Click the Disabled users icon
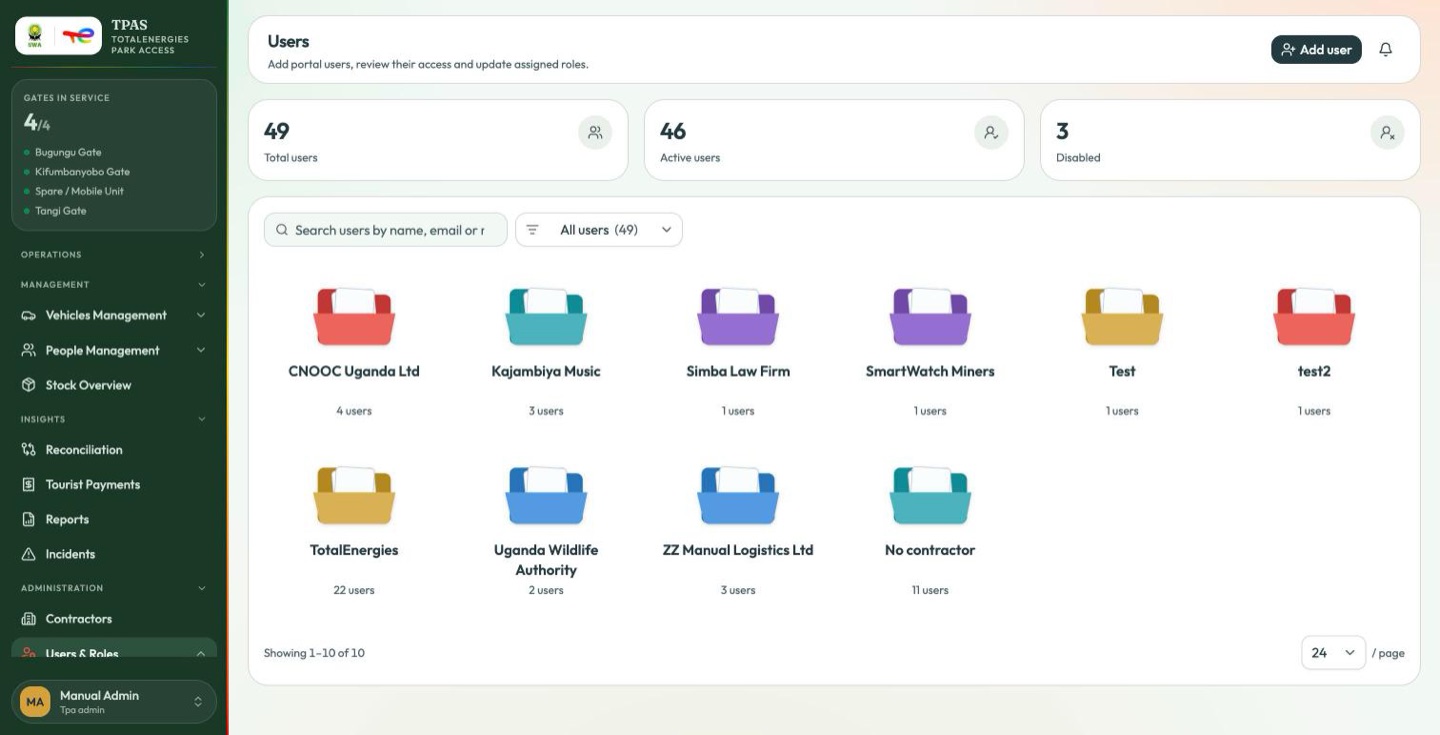 point(1387,132)
